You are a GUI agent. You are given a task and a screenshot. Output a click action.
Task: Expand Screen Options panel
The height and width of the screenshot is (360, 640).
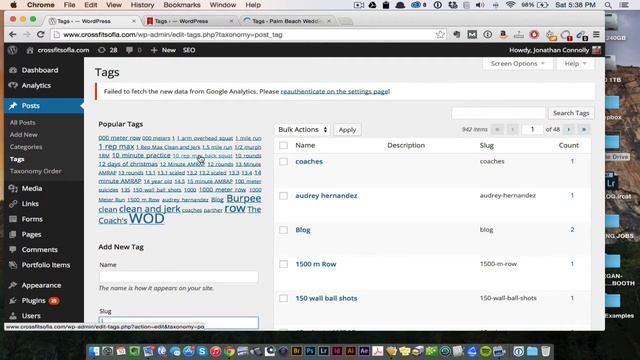[x=518, y=64]
